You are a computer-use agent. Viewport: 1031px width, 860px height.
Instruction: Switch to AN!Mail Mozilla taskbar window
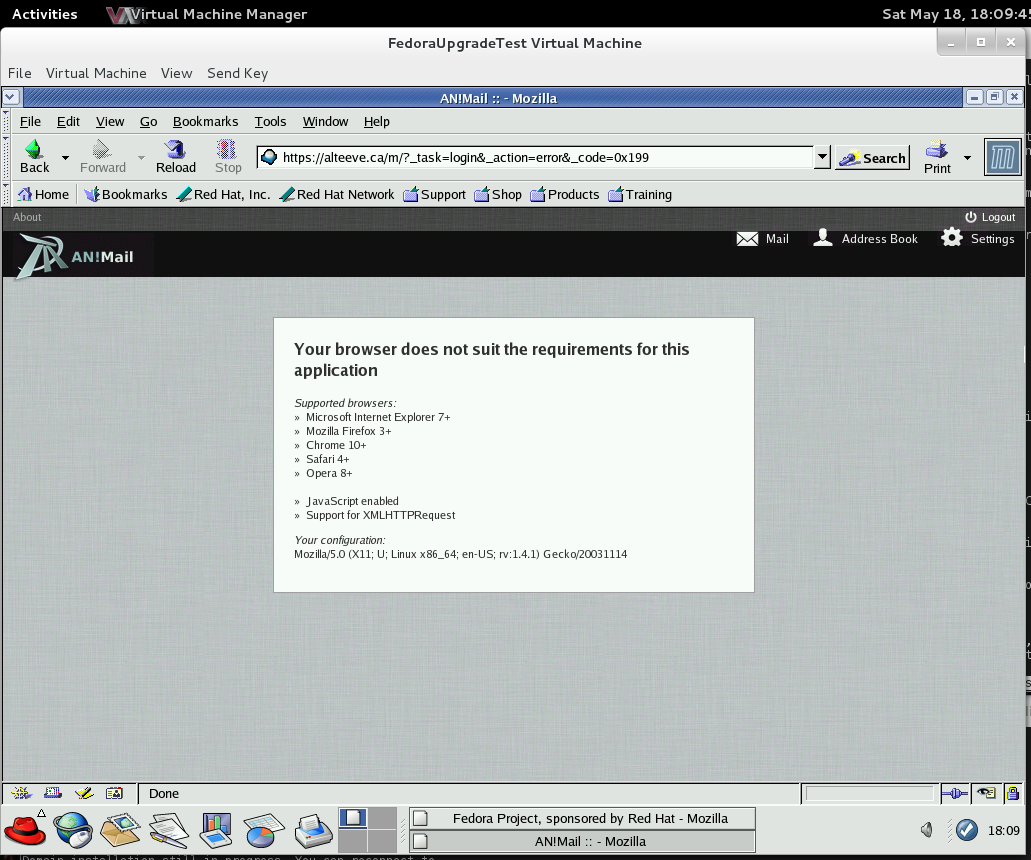tap(583, 842)
